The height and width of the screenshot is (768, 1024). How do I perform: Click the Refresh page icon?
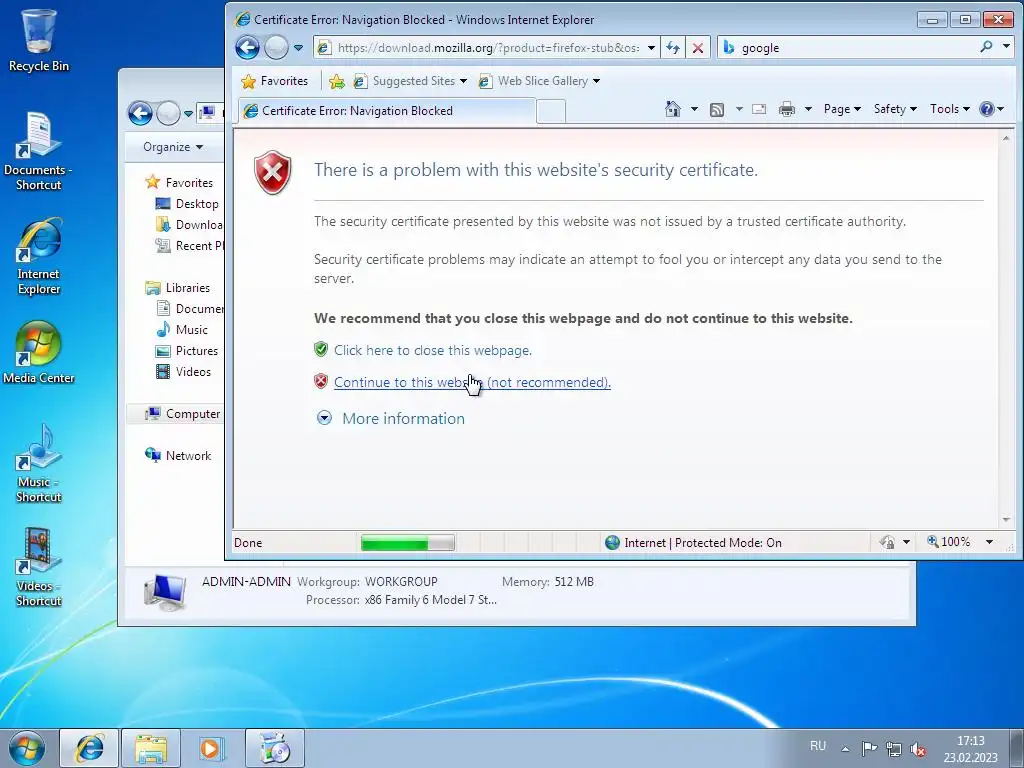point(673,48)
